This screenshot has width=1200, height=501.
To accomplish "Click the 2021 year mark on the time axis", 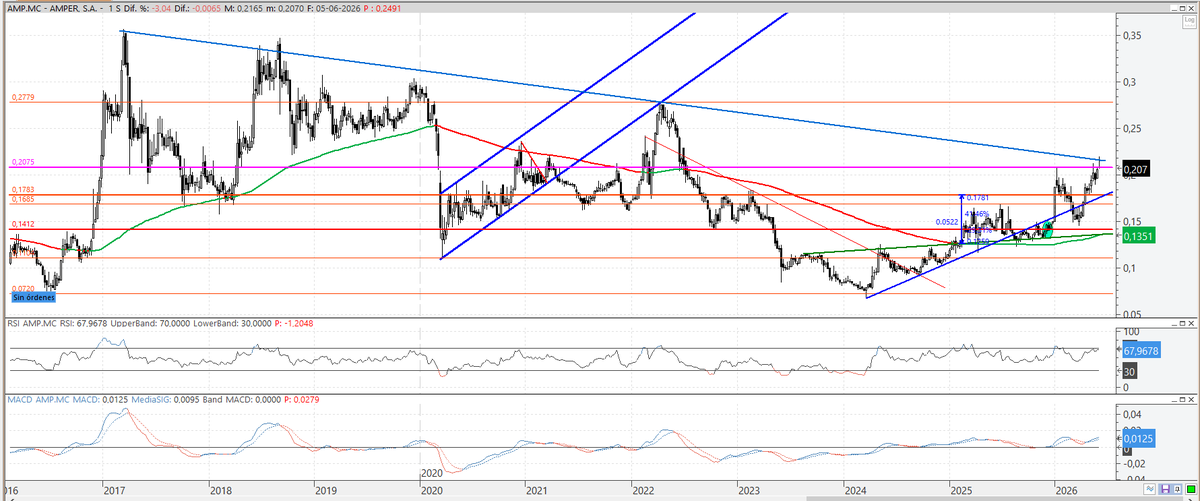I will click(x=536, y=490).
